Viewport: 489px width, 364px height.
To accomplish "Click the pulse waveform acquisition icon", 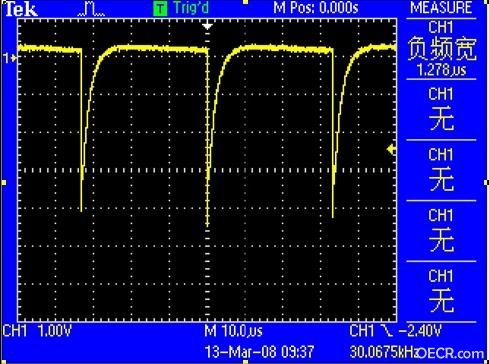I will point(91,9).
